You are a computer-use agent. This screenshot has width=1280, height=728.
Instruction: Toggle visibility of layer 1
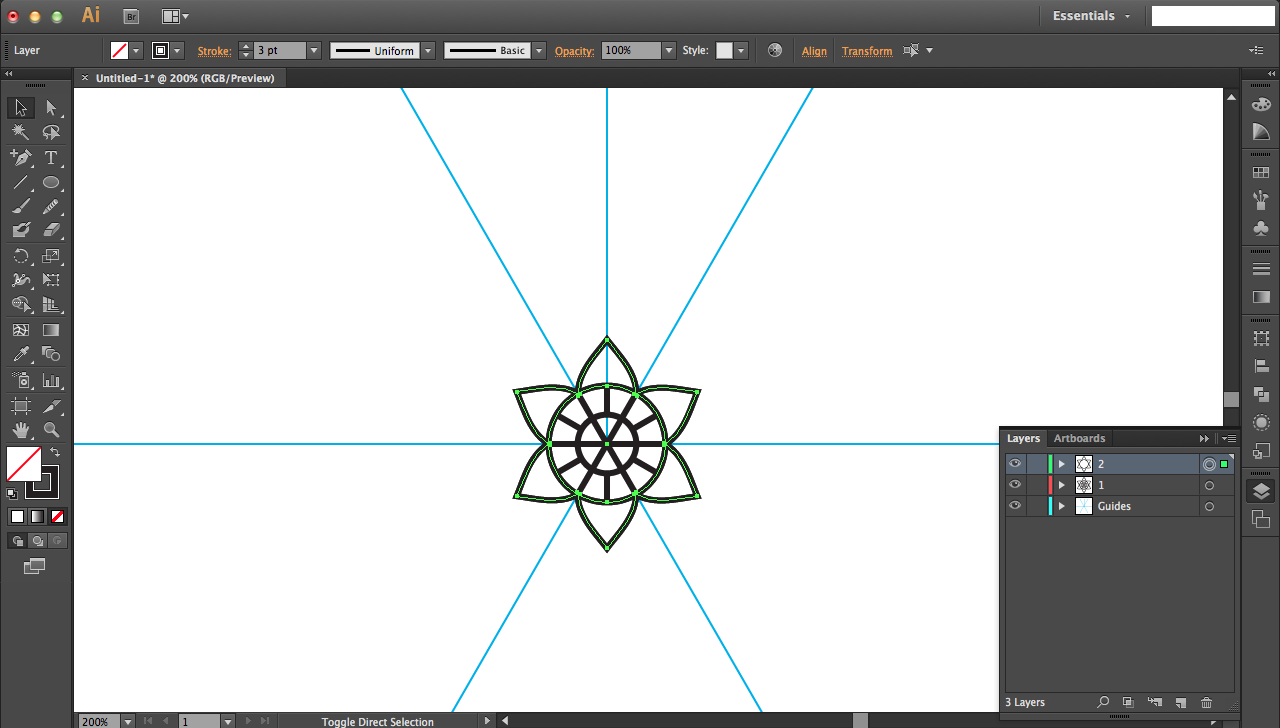pos(1015,484)
